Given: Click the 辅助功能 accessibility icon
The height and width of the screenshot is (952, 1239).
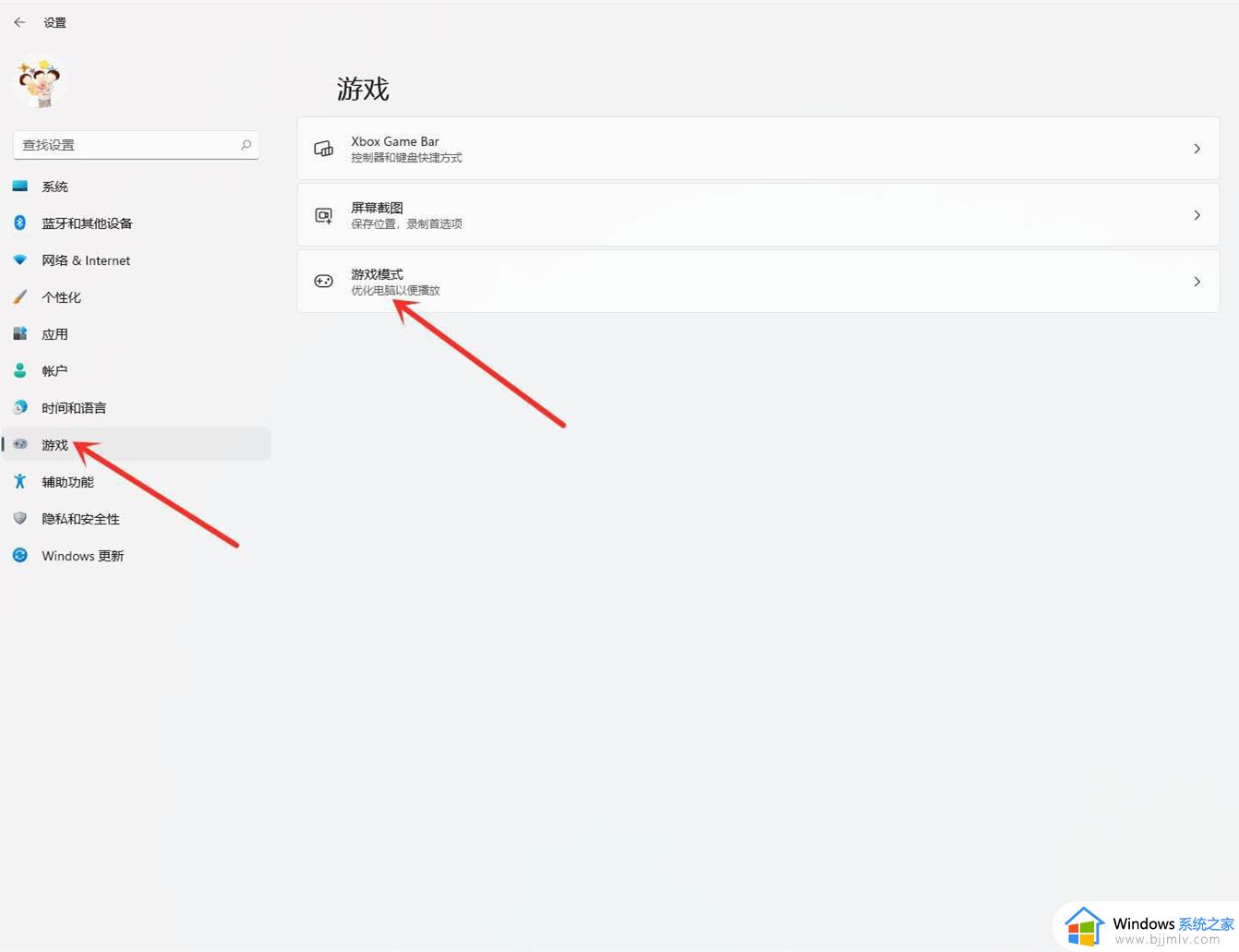Looking at the screenshot, I should (x=20, y=482).
